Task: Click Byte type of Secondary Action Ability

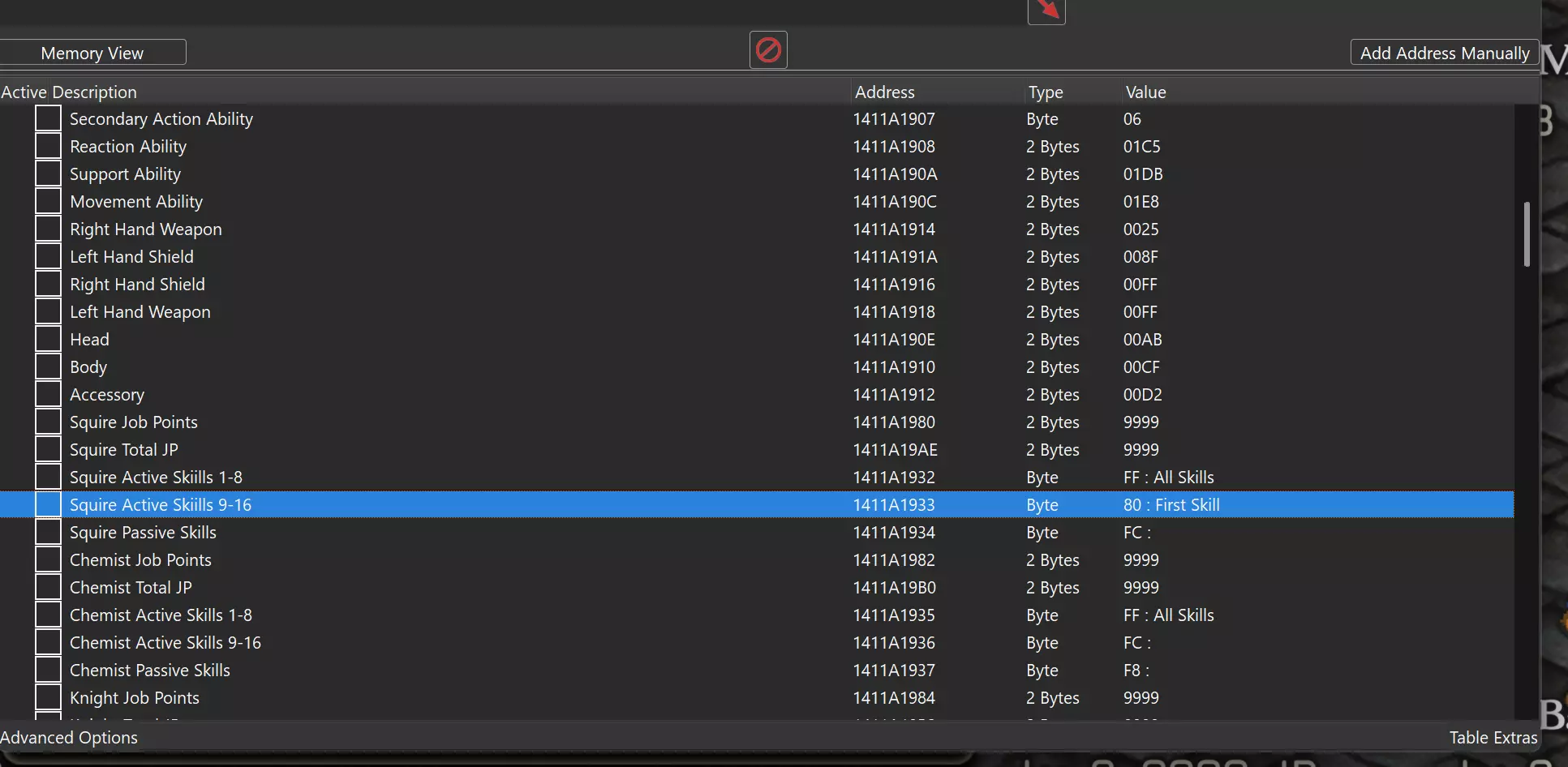Action: [x=1042, y=119]
